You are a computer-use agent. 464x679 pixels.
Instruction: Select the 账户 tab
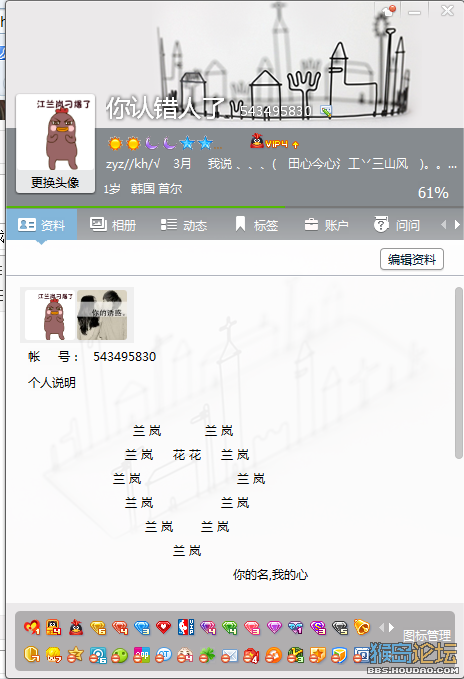(326, 225)
